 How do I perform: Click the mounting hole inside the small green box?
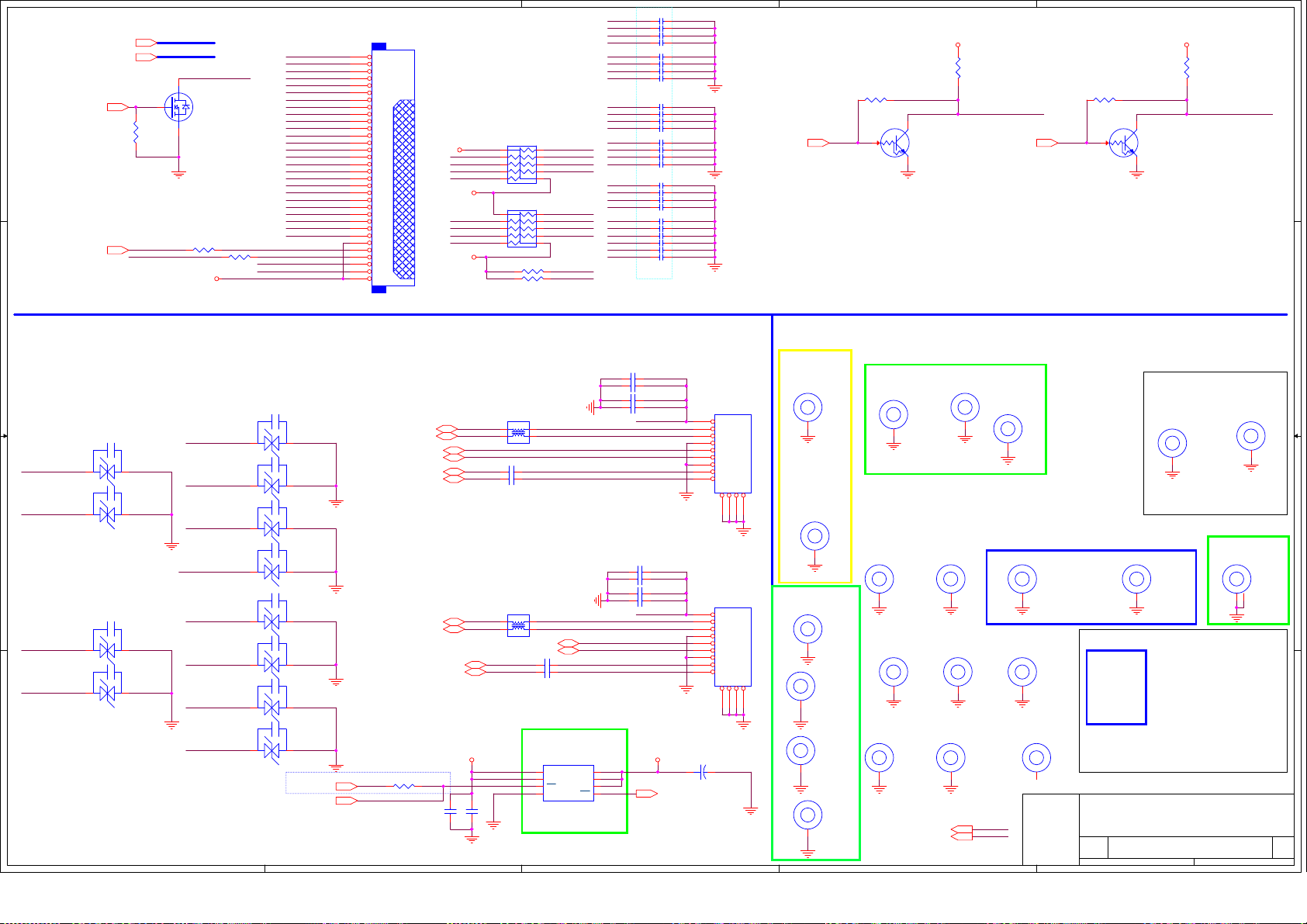1236,579
